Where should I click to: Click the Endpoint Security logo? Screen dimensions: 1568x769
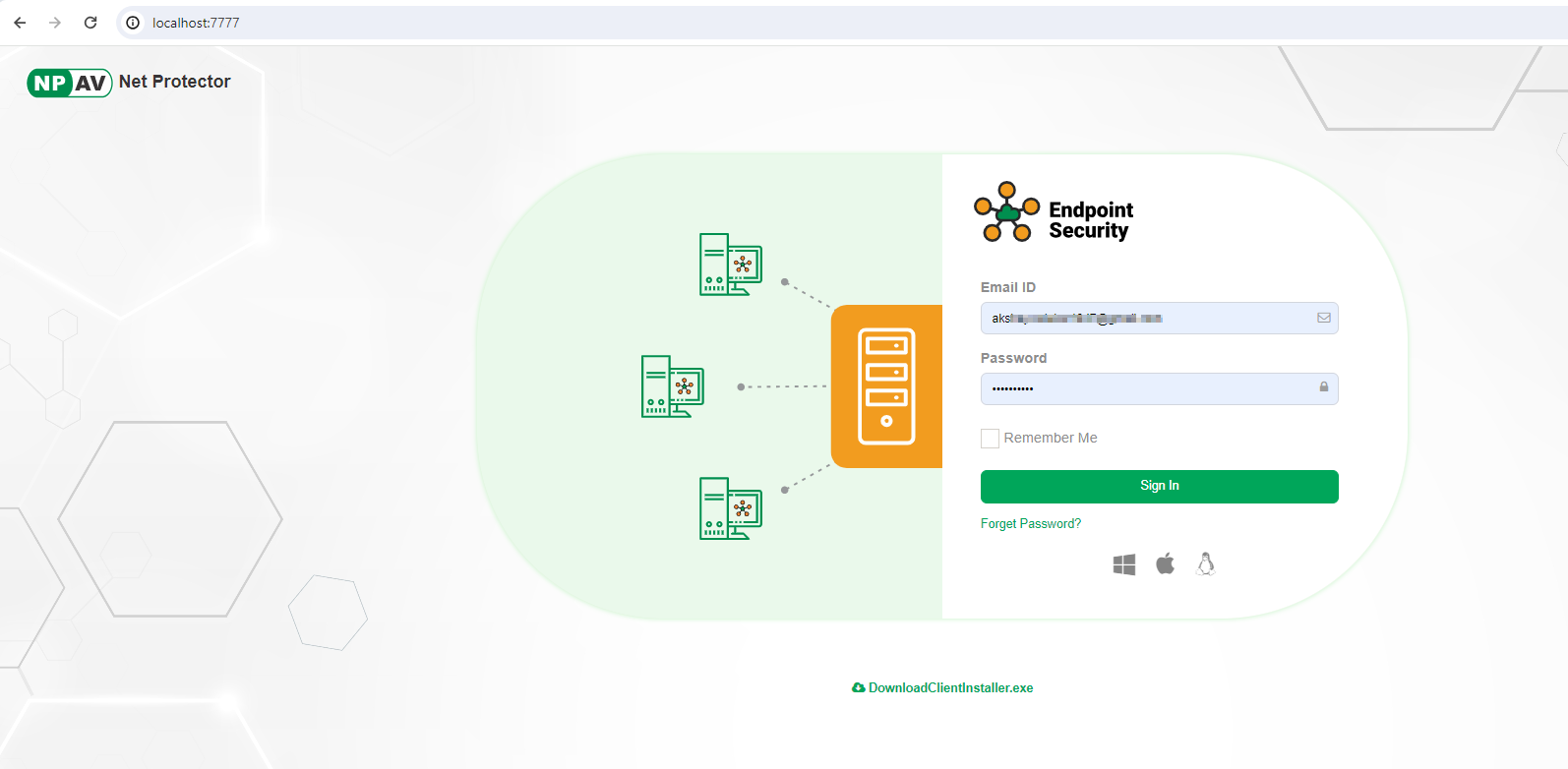point(1054,211)
